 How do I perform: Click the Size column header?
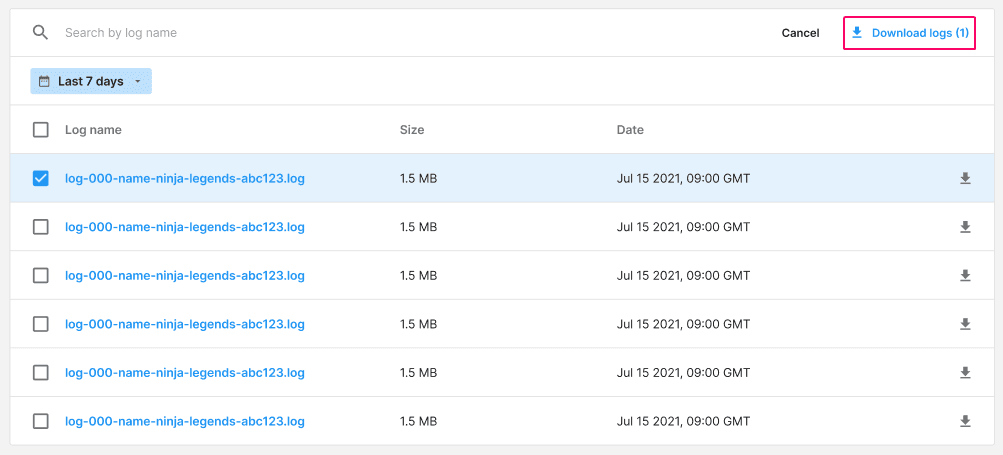point(412,130)
